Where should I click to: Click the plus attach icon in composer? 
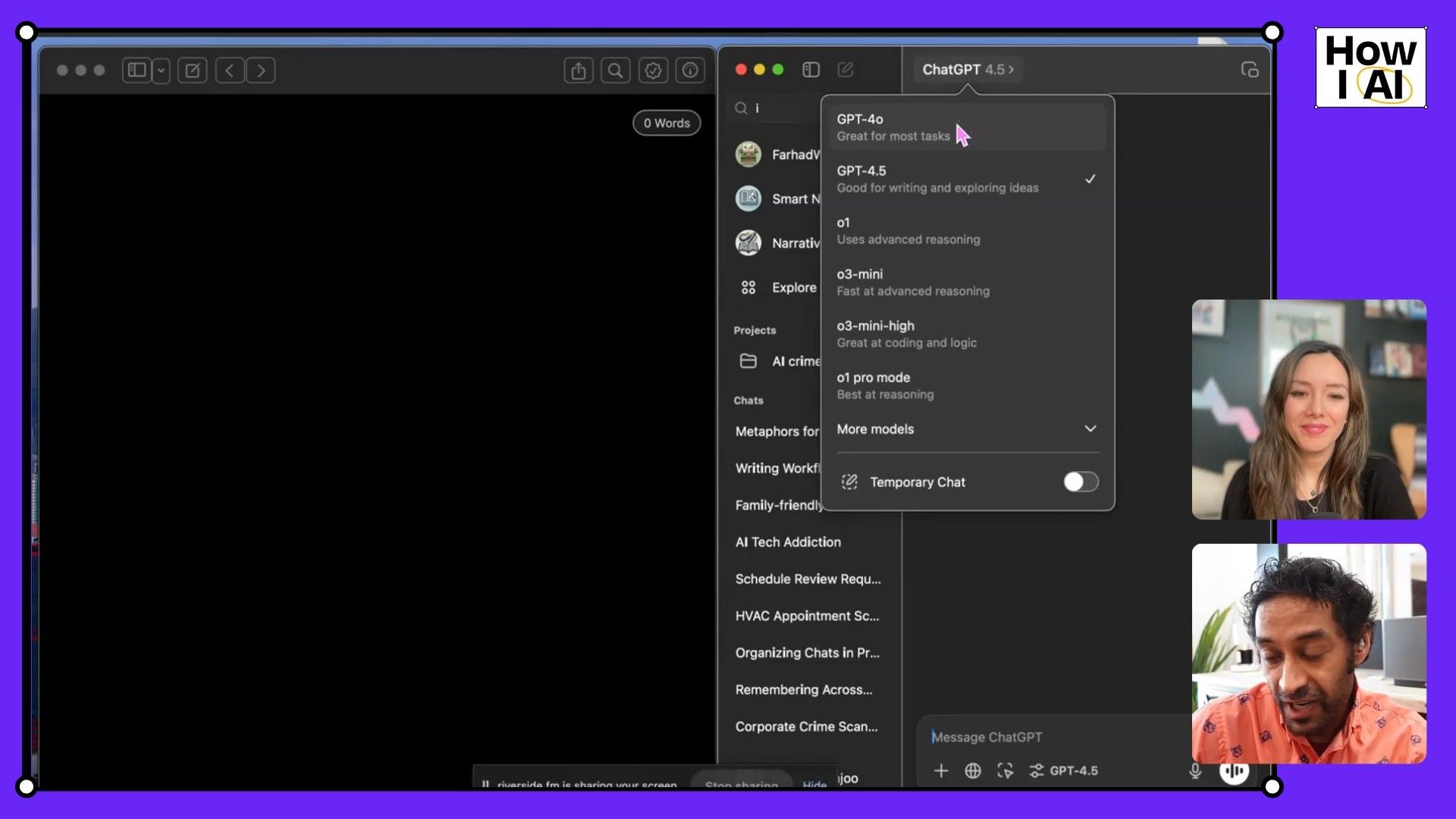(x=941, y=770)
